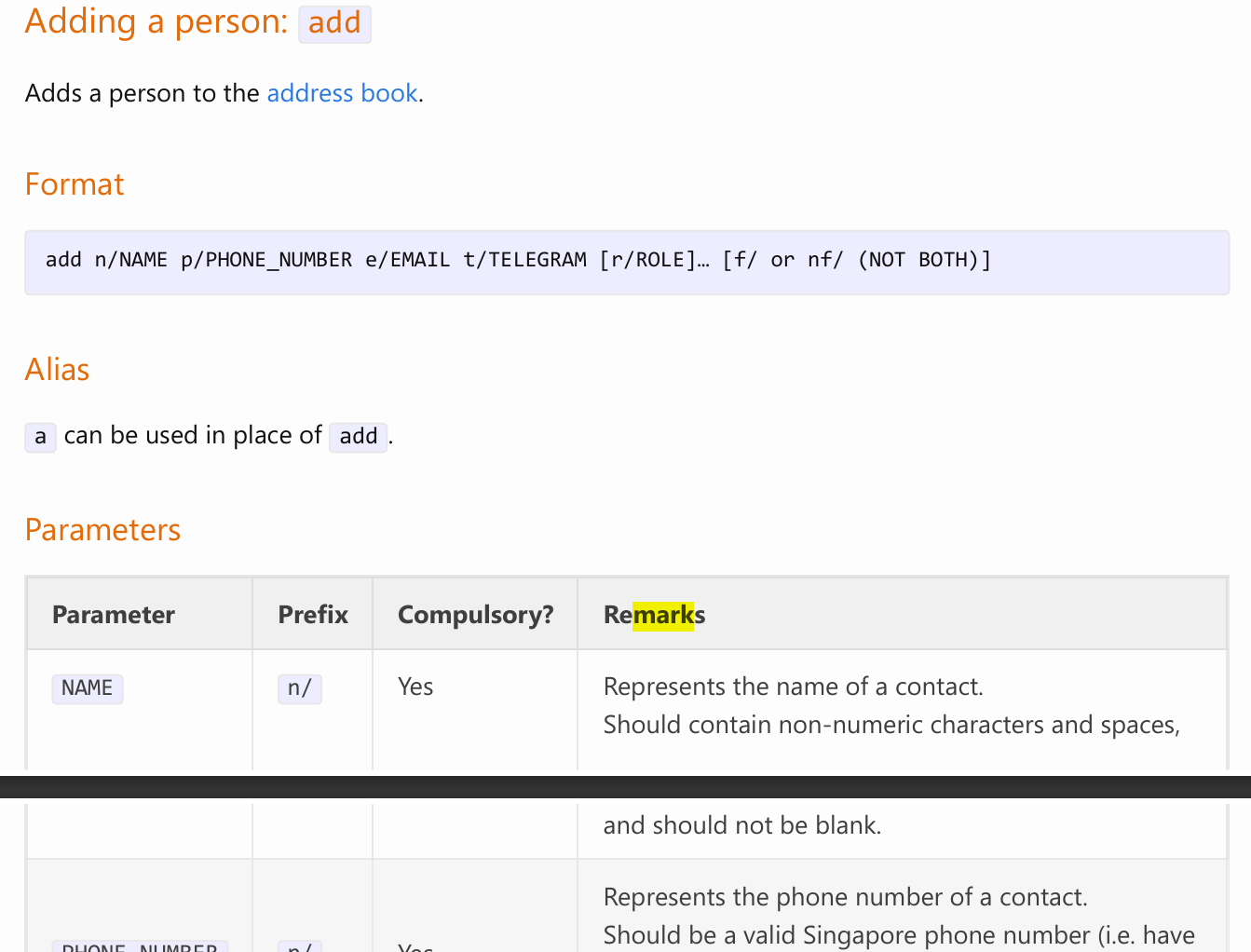Click the add command format code block
The height and width of the screenshot is (952, 1251).
coord(627,263)
